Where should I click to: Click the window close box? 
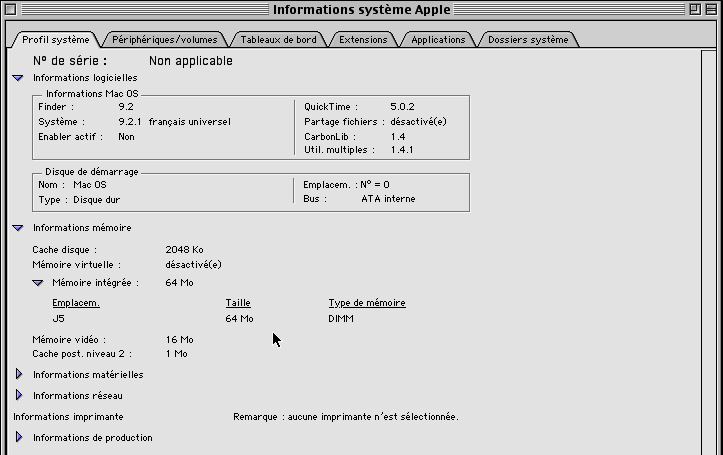pyautogui.click(x=11, y=9)
